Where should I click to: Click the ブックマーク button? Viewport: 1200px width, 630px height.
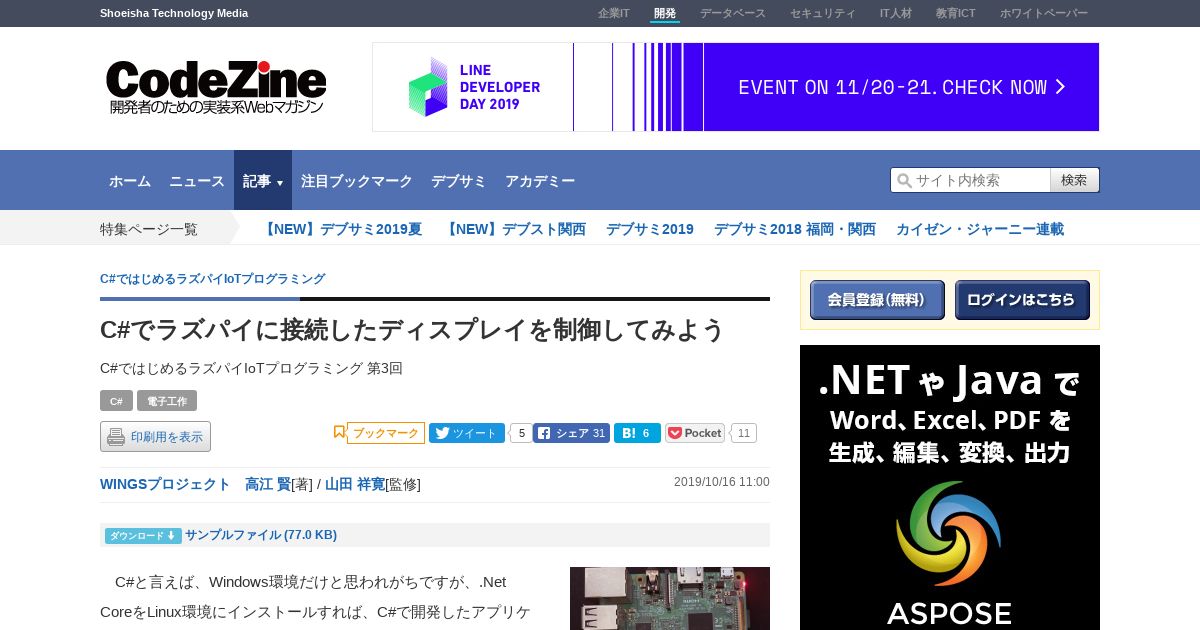point(386,433)
